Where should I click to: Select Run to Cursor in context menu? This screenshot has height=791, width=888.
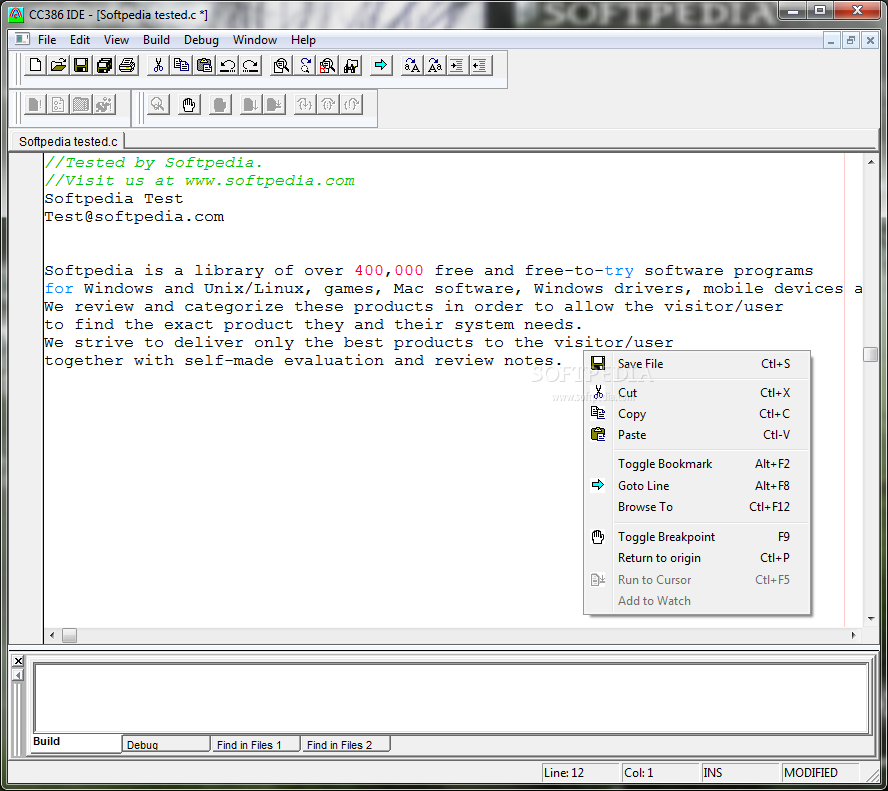click(697, 580)
